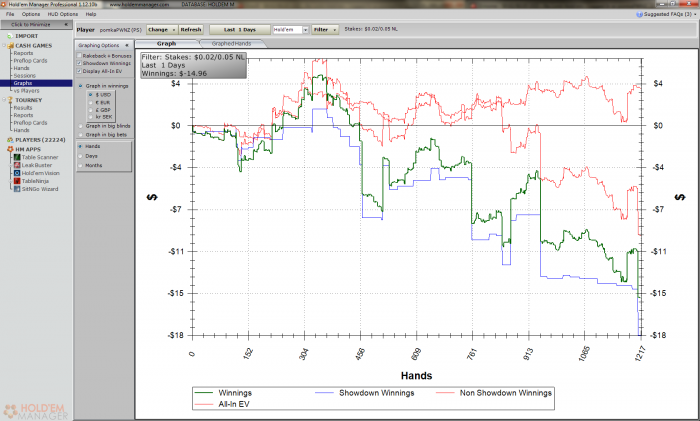The height and width of the screenshot is (421, 700).
Task: Click the Import icon in the sidebar
Action: 10,36
